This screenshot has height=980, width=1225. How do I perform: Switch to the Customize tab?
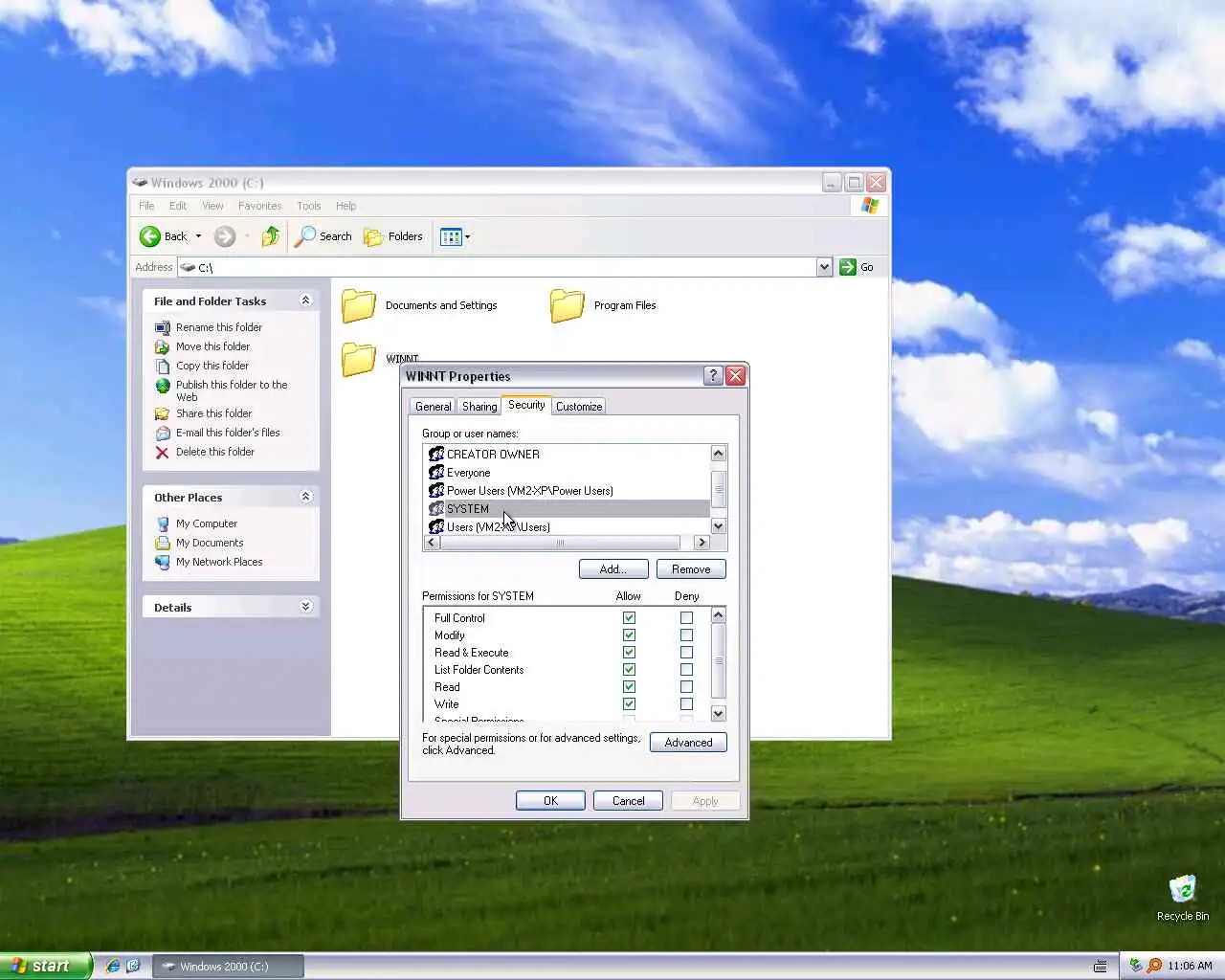pyautogui.click(x=579, y=407)
